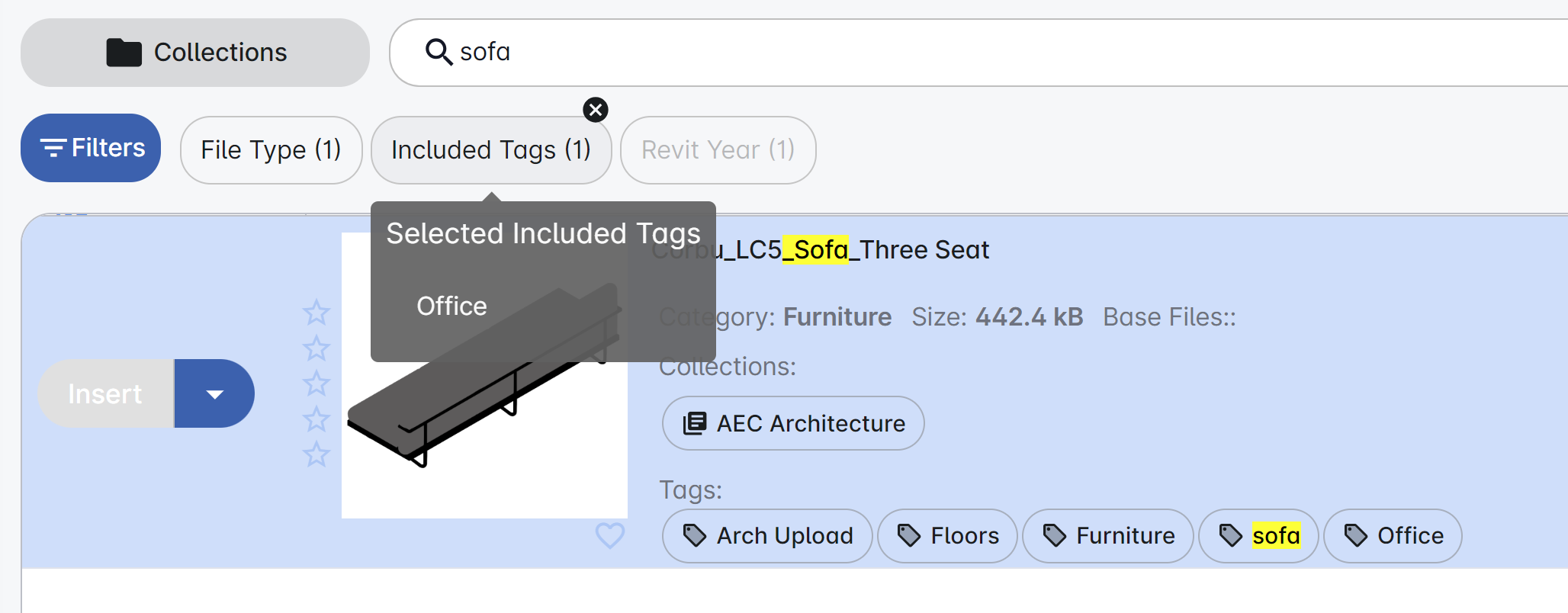
Task: Open the sofa thumbnail preview
Action: pyautogui.click(x=484, y=442)
